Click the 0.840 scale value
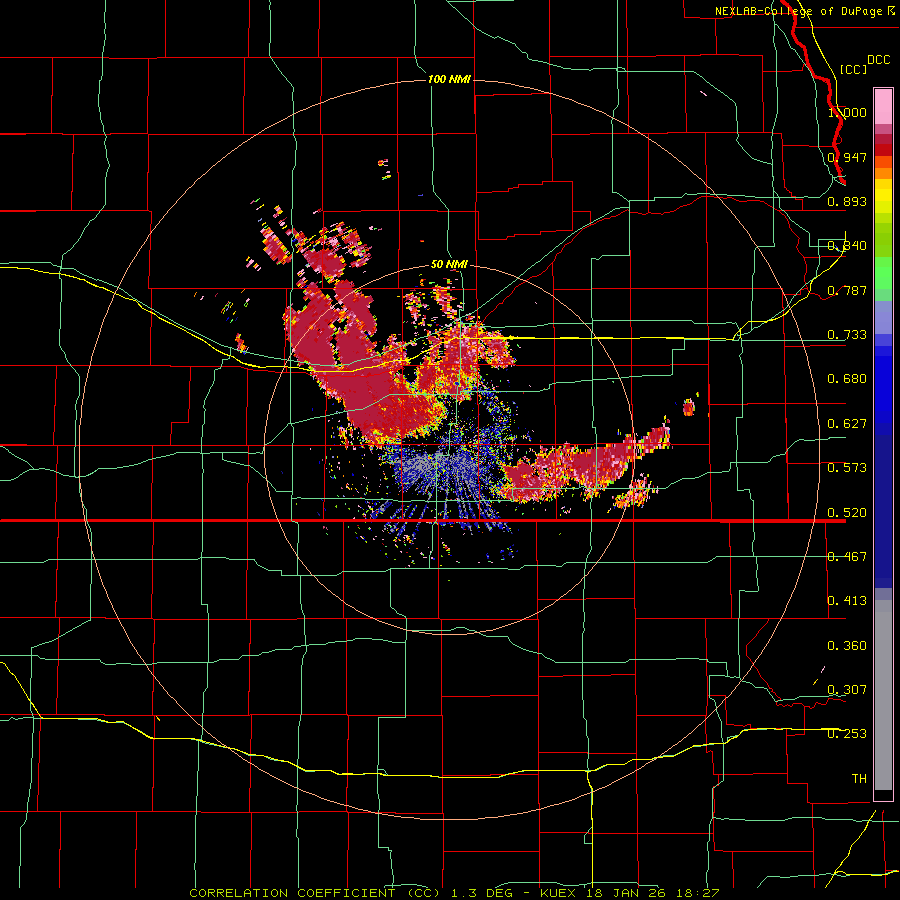900x900 pixels. pyautogui.click(x=847, y=246)
